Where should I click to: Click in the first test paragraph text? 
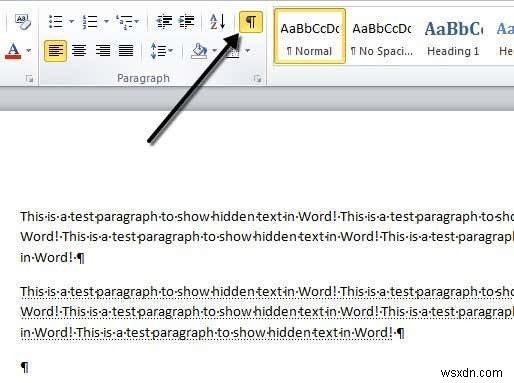pos(267,237)
